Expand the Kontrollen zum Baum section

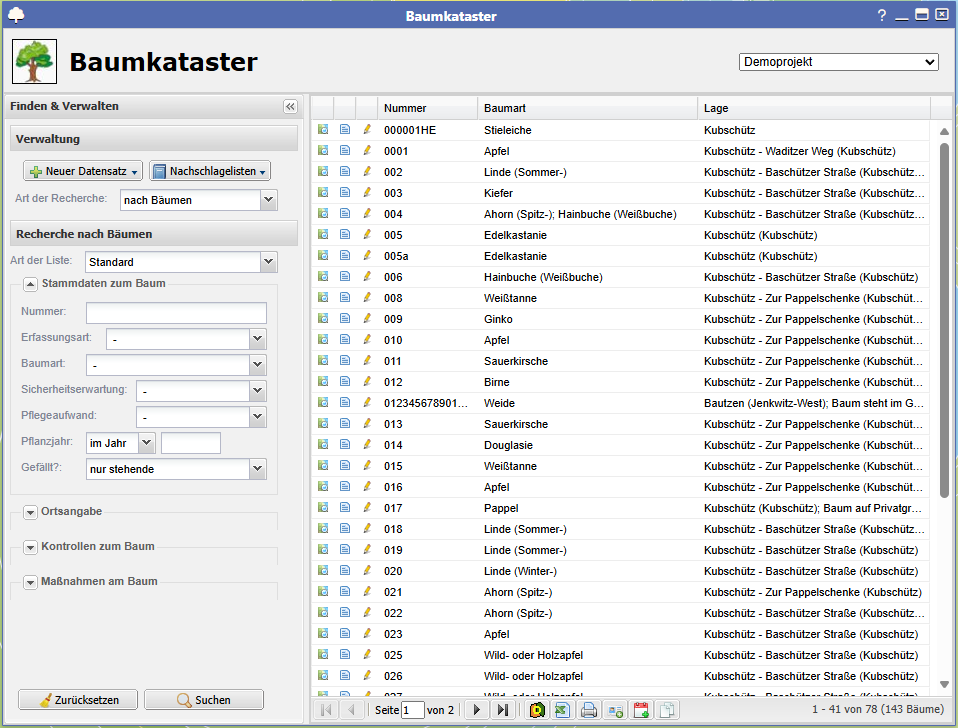coord(30,548)
